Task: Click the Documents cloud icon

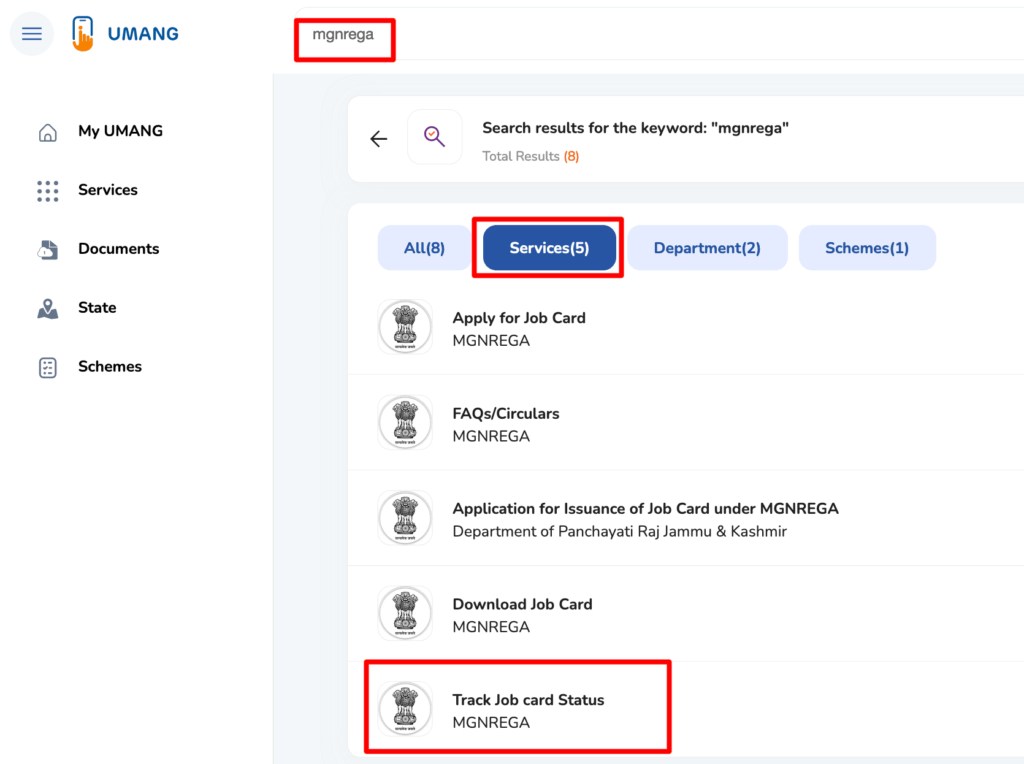Action: pos(47,250)
